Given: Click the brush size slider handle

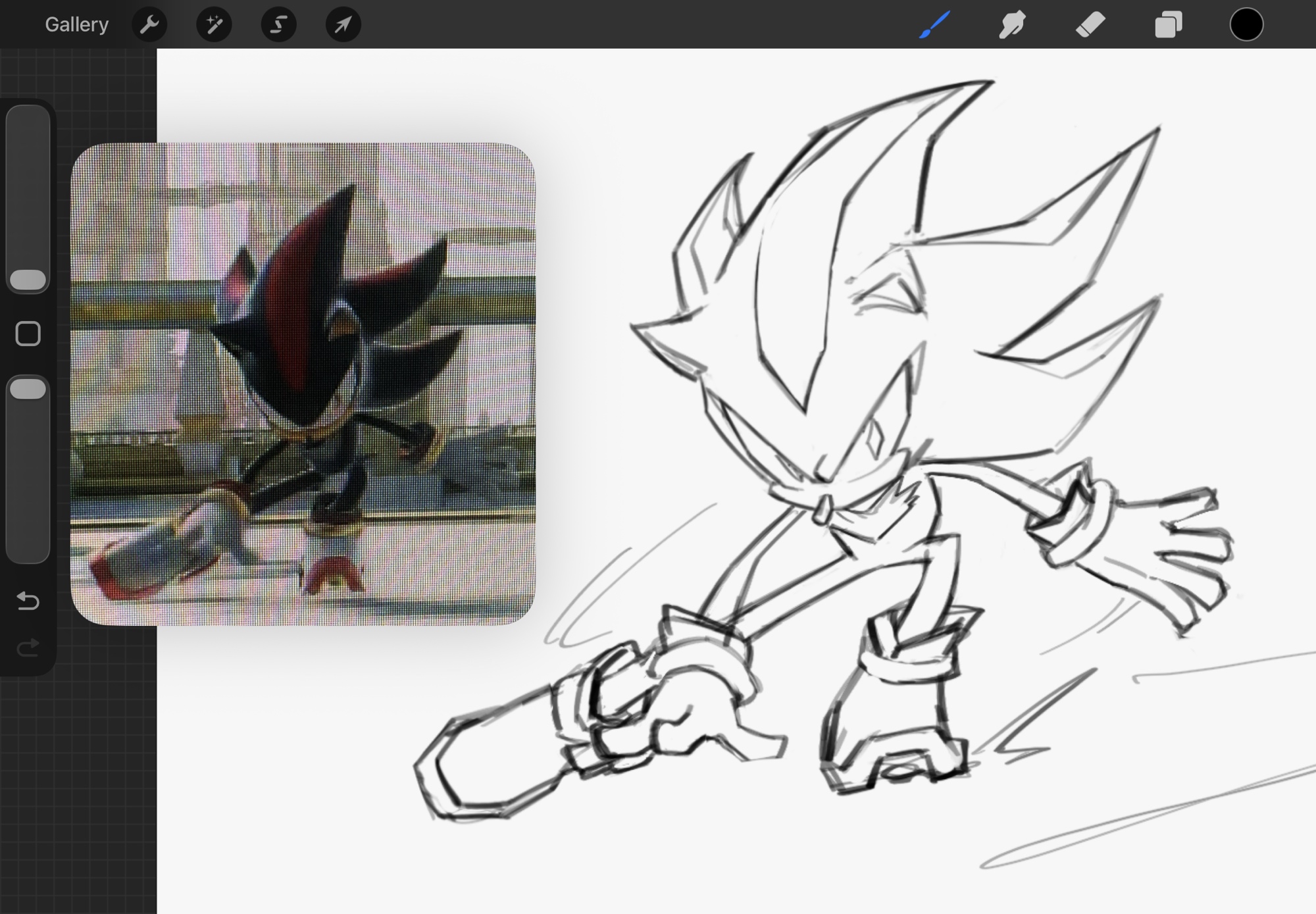Looking at the screenshot, I should point(28,280).
